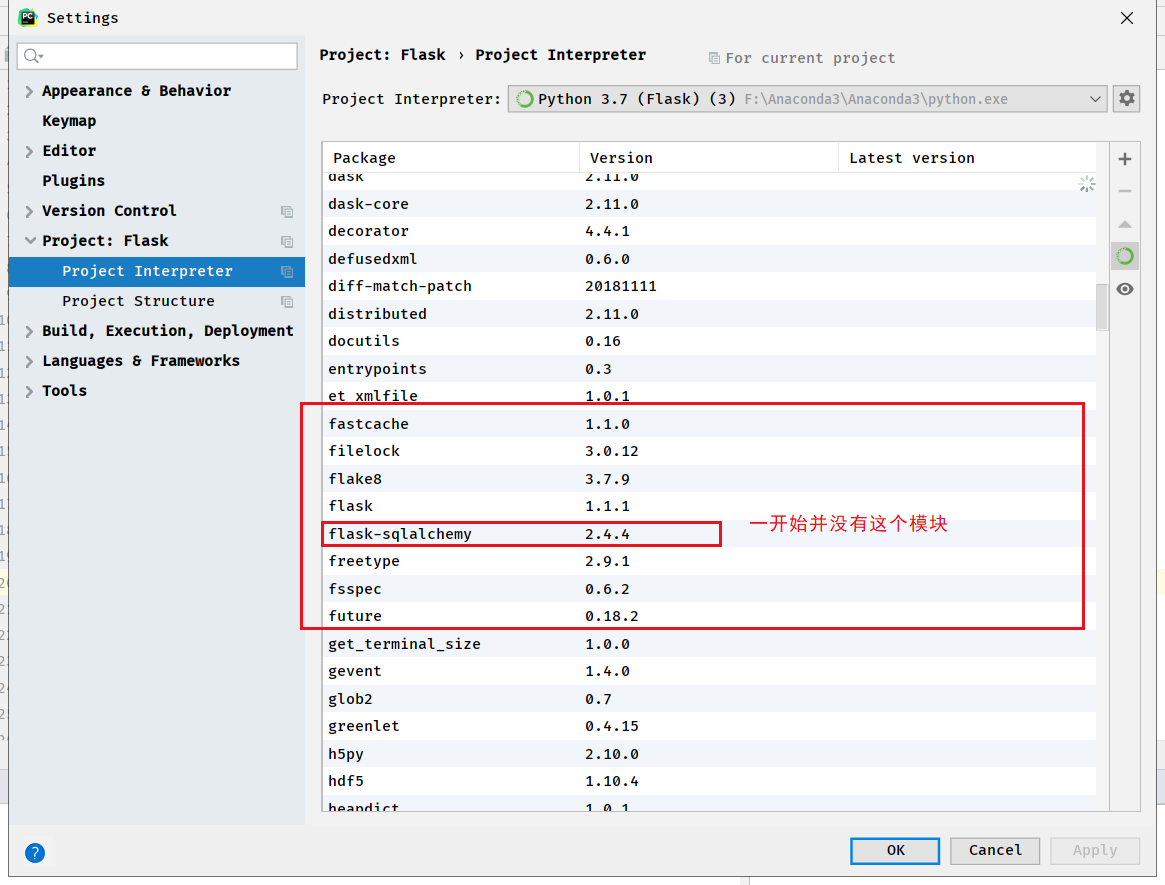Image resolution: width=1165 pixels, height=885 pixels.
Task: Click the For current project icon
Action: click(x=714, y=58)
